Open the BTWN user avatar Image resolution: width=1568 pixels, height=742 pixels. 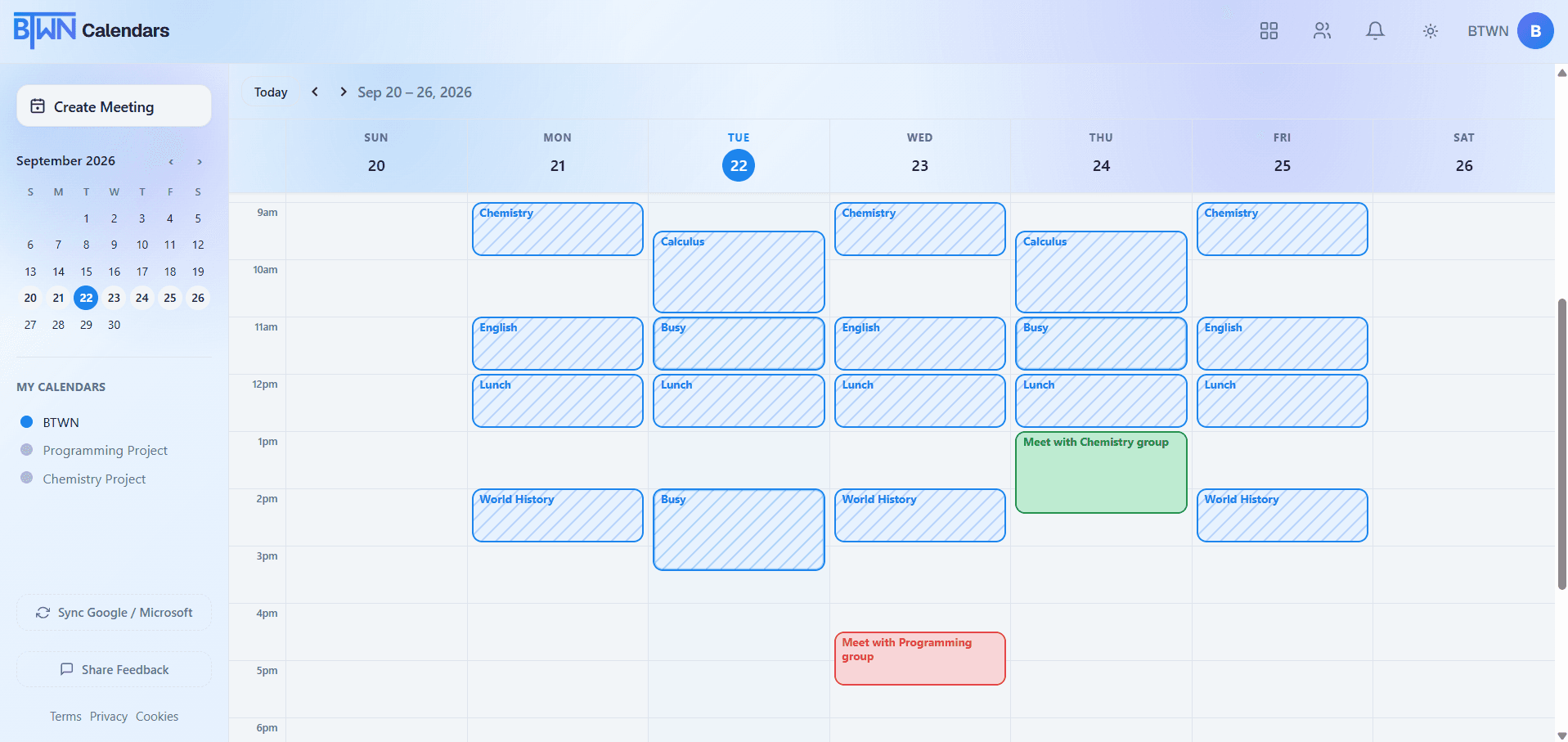pyautogui.click(x=1535, y=31)
